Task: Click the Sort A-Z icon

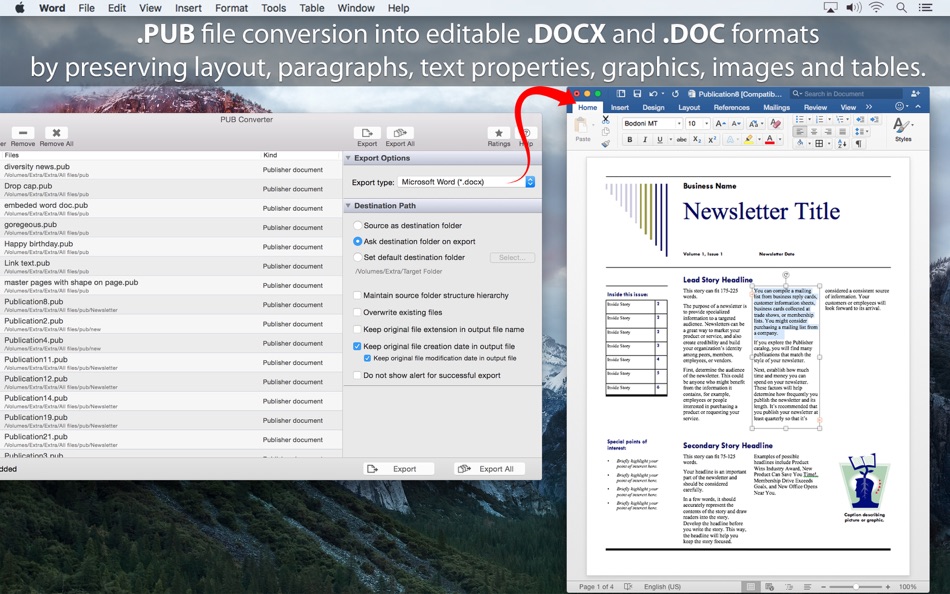Action: point(842,144)
